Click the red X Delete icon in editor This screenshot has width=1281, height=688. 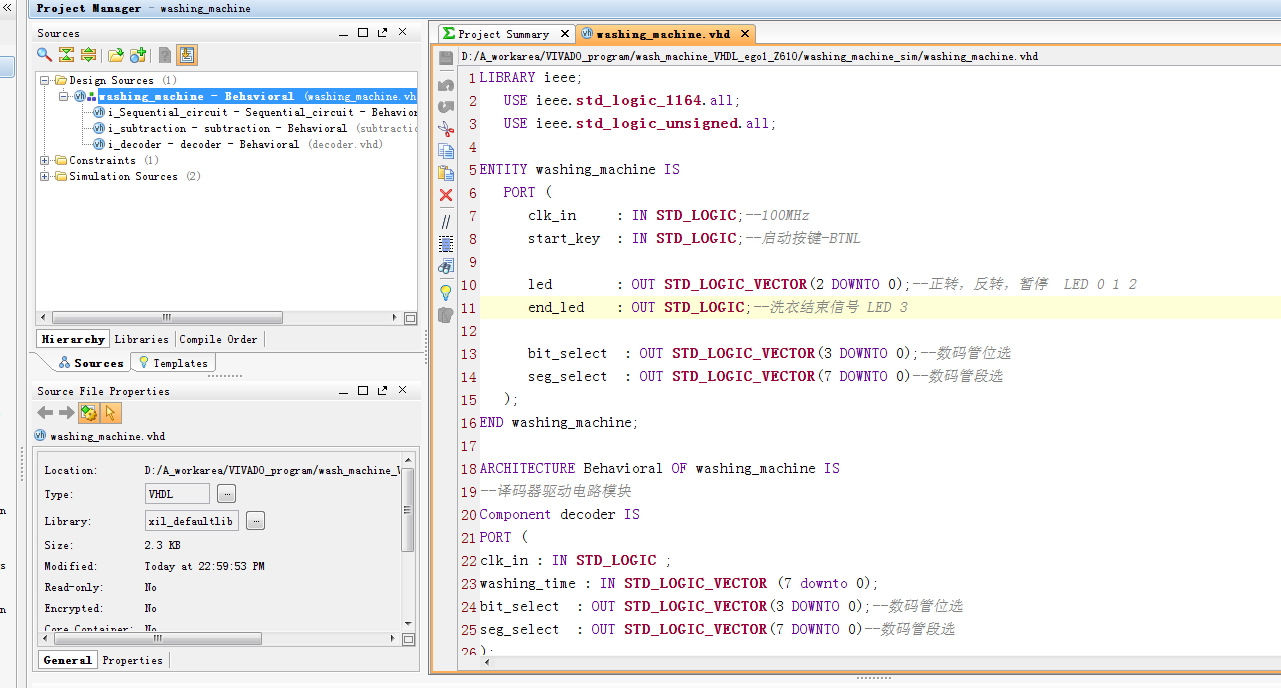coord(446,195)
